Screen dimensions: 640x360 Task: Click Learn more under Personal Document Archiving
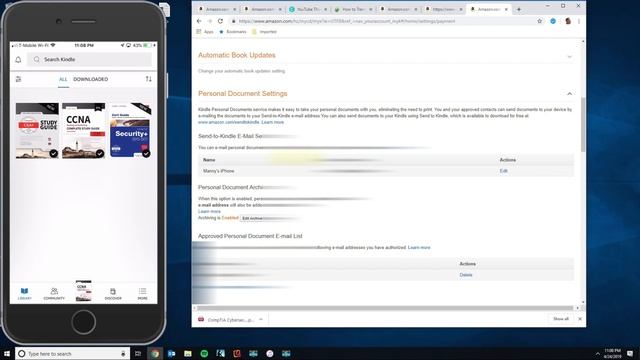pos(209,211)
